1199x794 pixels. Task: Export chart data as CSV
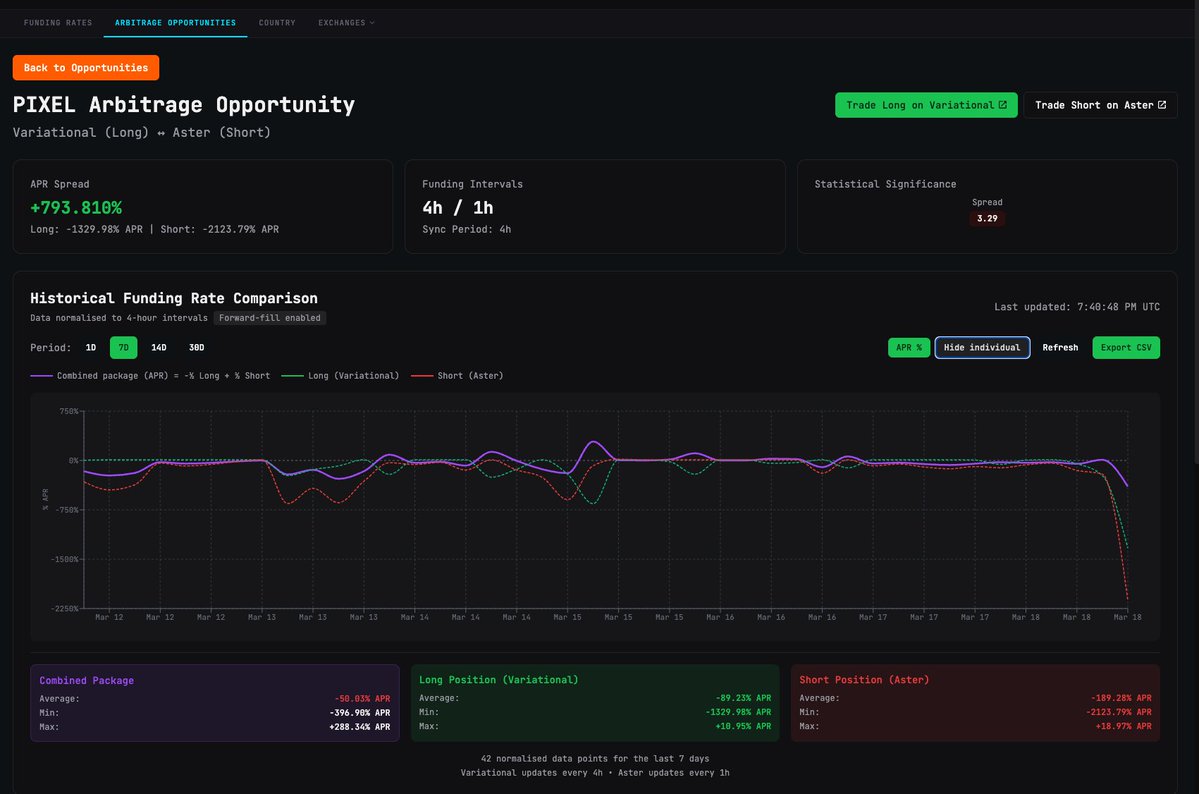point(1126,347)
